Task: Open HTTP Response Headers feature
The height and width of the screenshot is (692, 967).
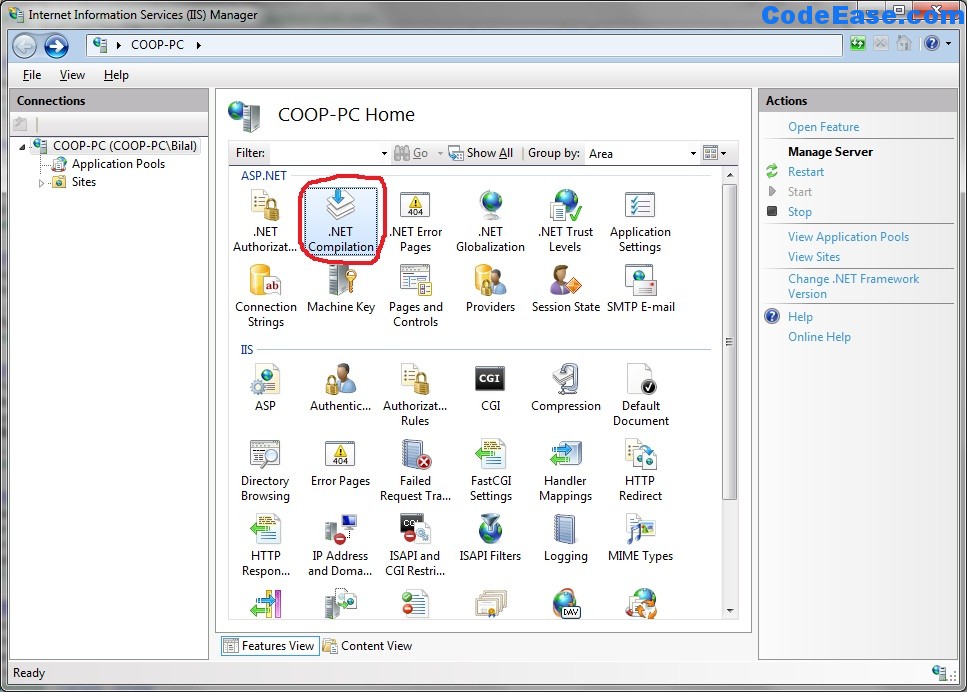Action: (x=266, y=545)
